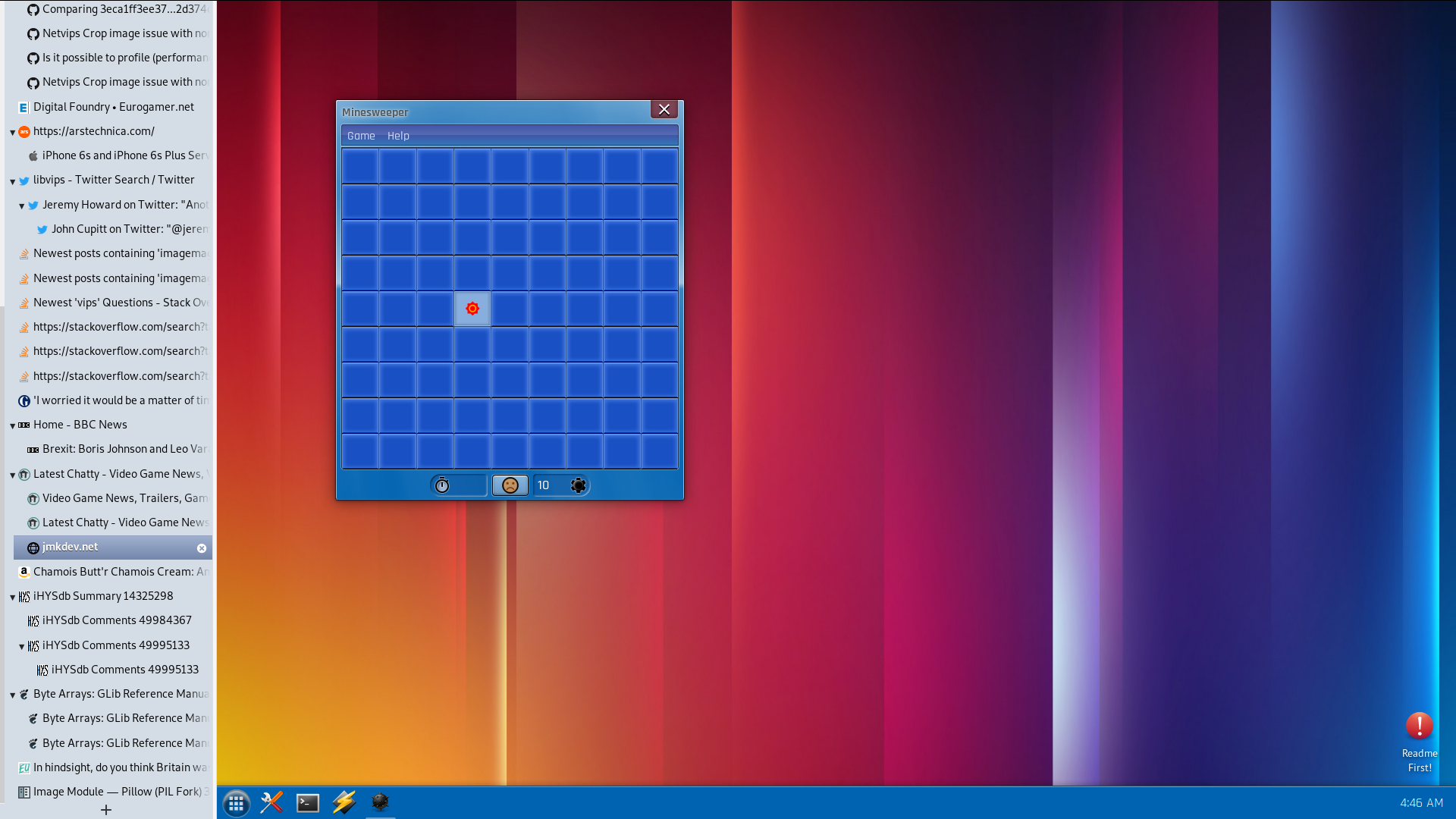Open Brexit: Boris Johnson and Leo tab
The height and width of the screenshot is (819, 1456).
click(118, 449)
